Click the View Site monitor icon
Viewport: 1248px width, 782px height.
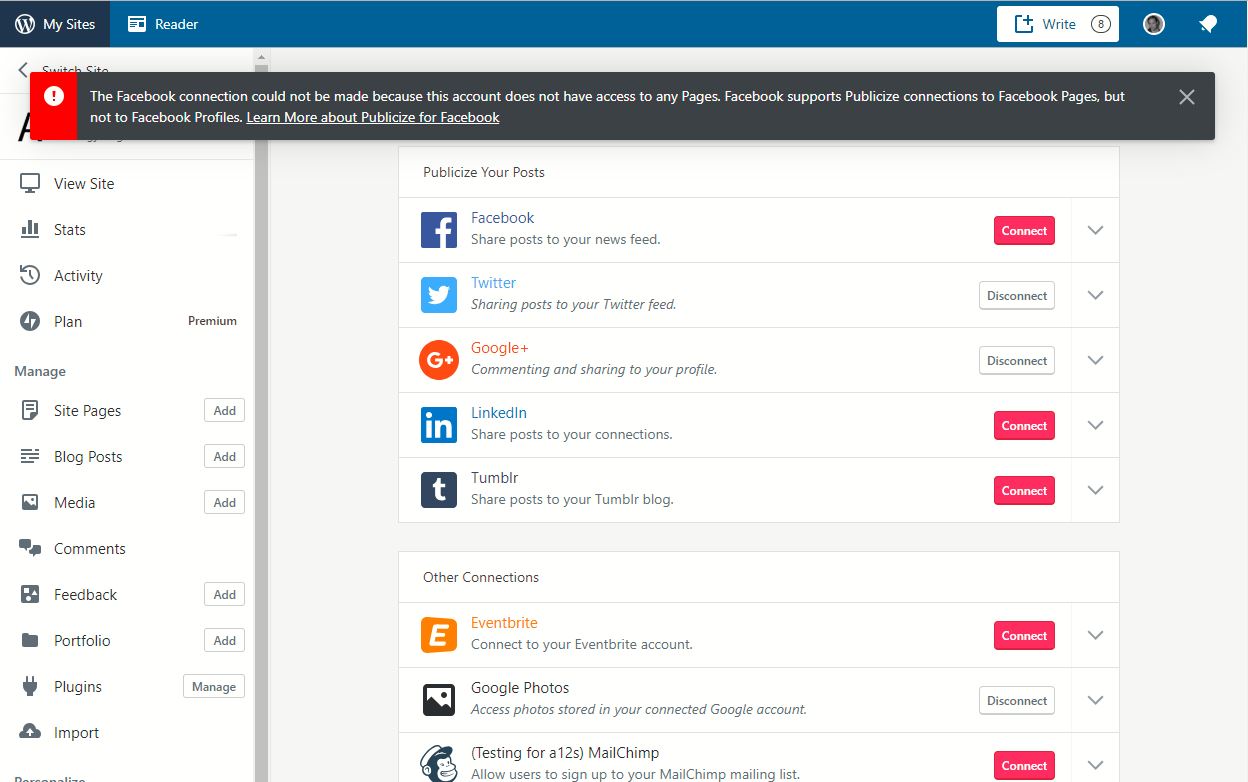[x=30, y=184]
